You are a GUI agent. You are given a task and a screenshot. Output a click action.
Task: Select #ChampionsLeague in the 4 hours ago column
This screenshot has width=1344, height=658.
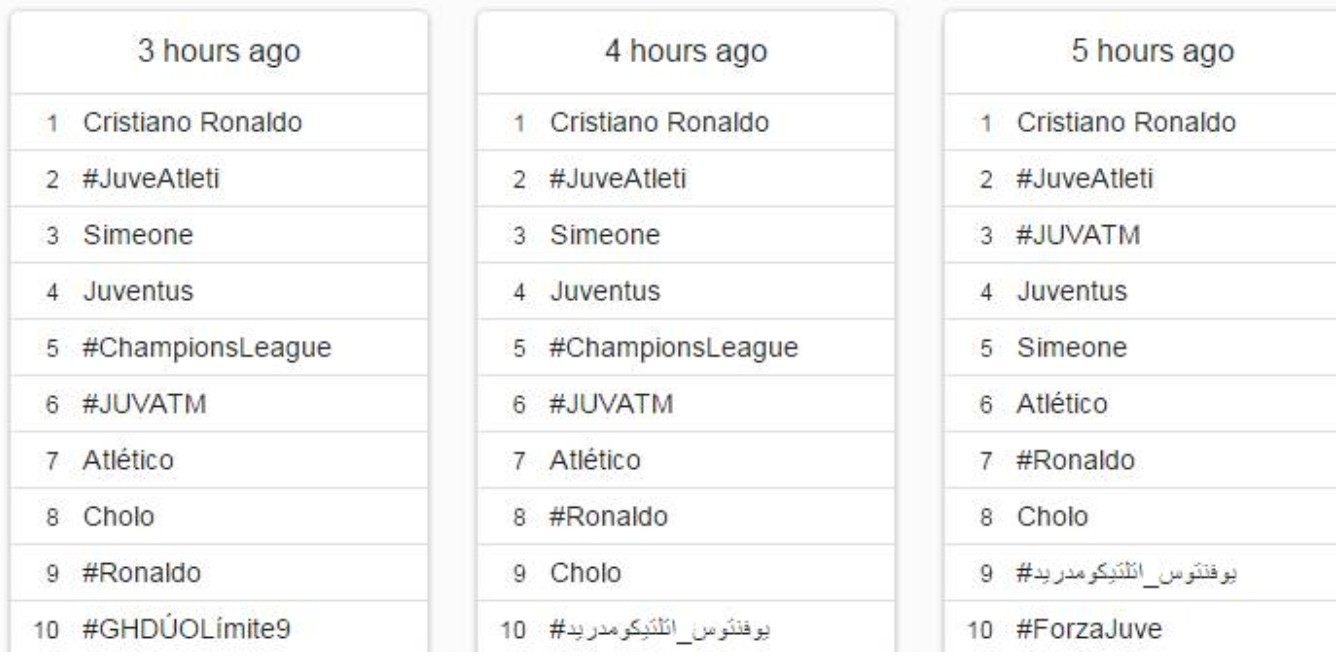pos(674,347)
